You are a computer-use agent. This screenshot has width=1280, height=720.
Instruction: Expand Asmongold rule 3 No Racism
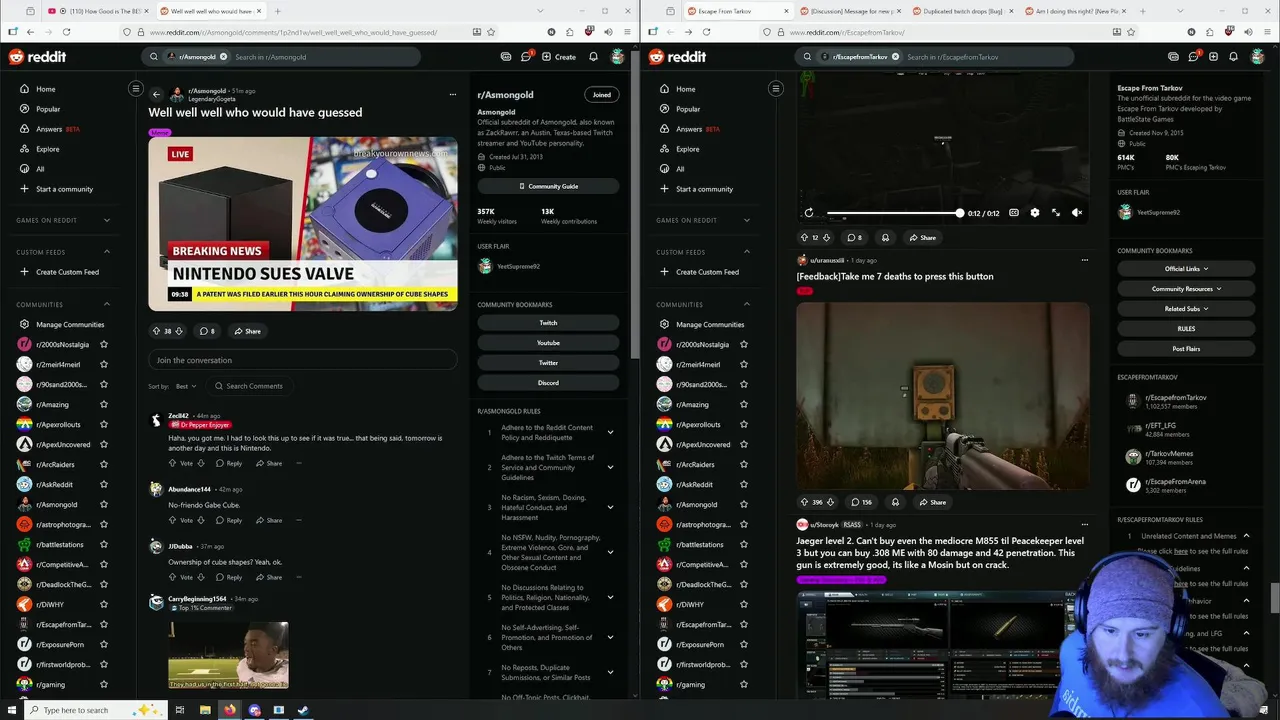(610, 507)
